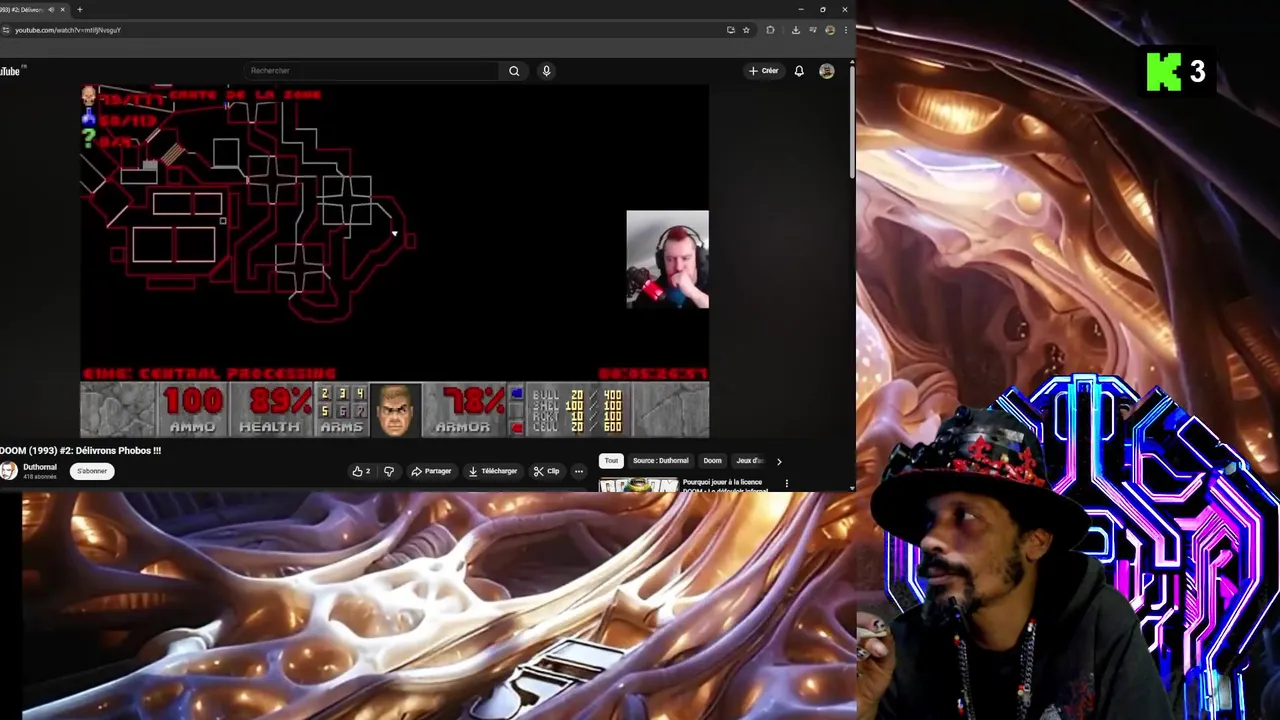The height and width of the screenshot is (720, 1280).
Task: Open YouTube notifications bell
Action: coord(799,71)
